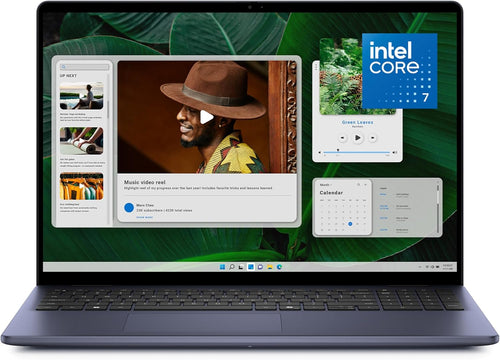
Task: Open the Up Next thumbnail with rolled yoga mat
Action: tap(81, 141)
